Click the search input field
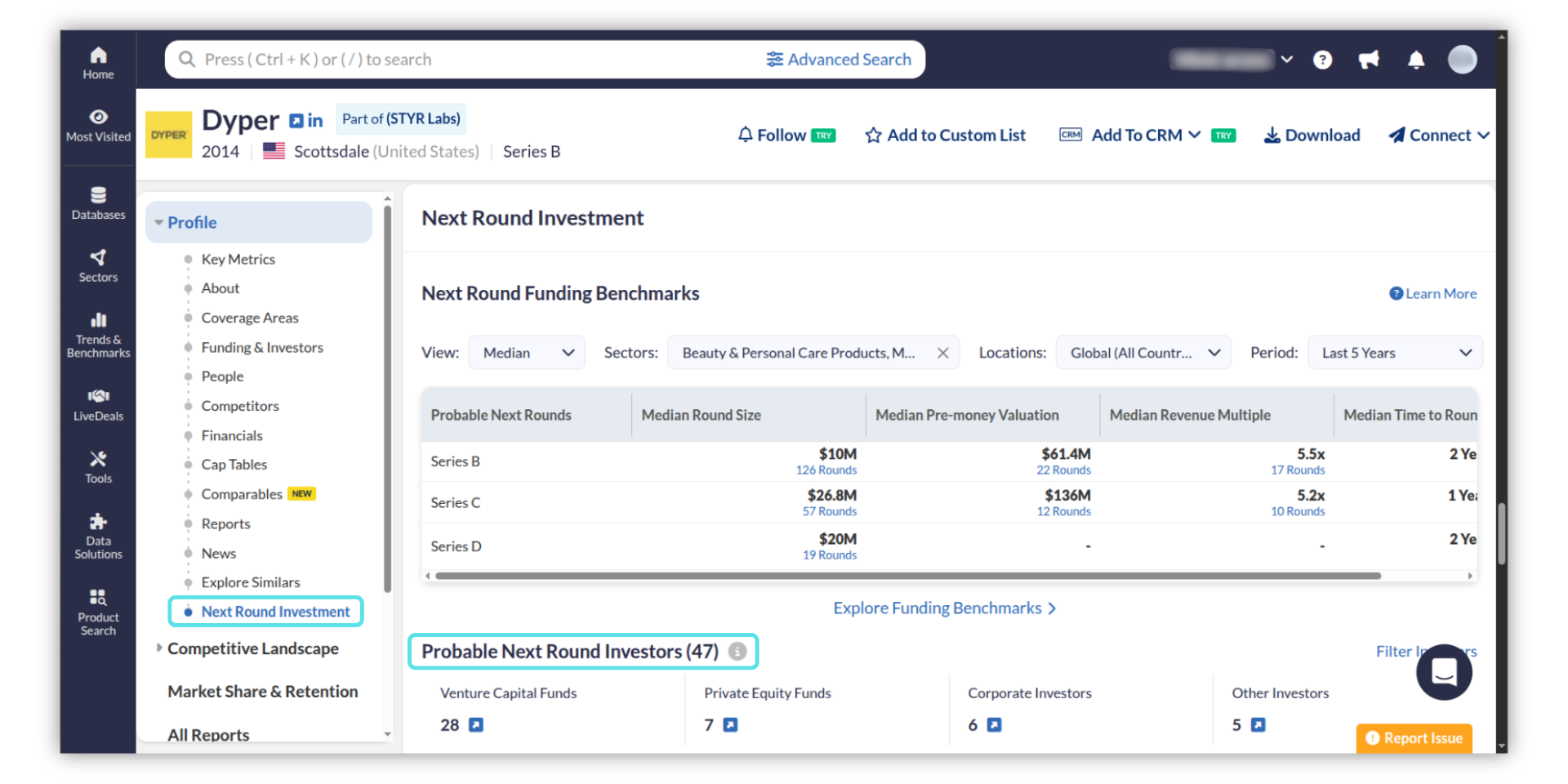This screenshot has width=1568, height=784. (474, 60)
